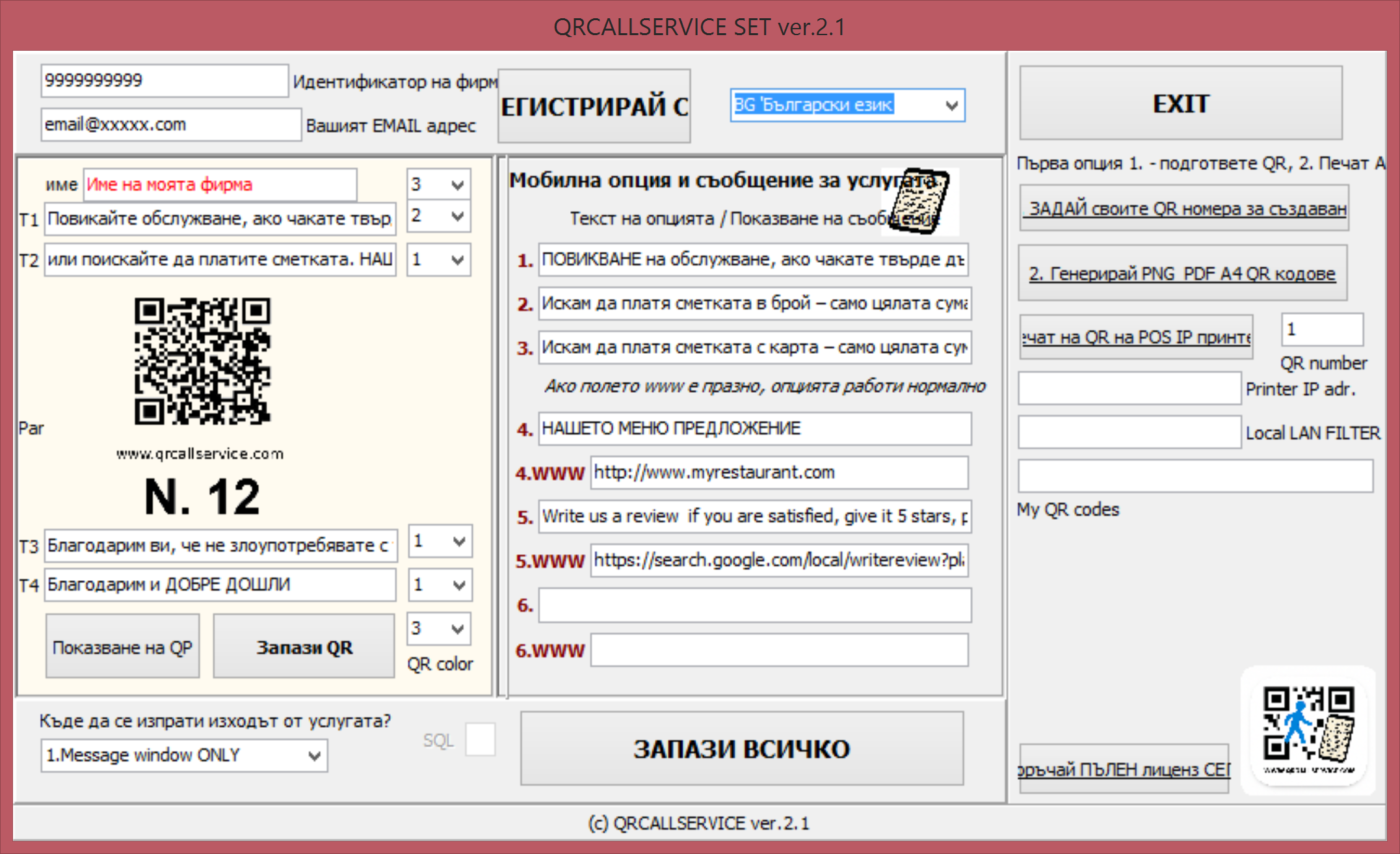Click the Показване на QP button

click(x=122, y=646)
